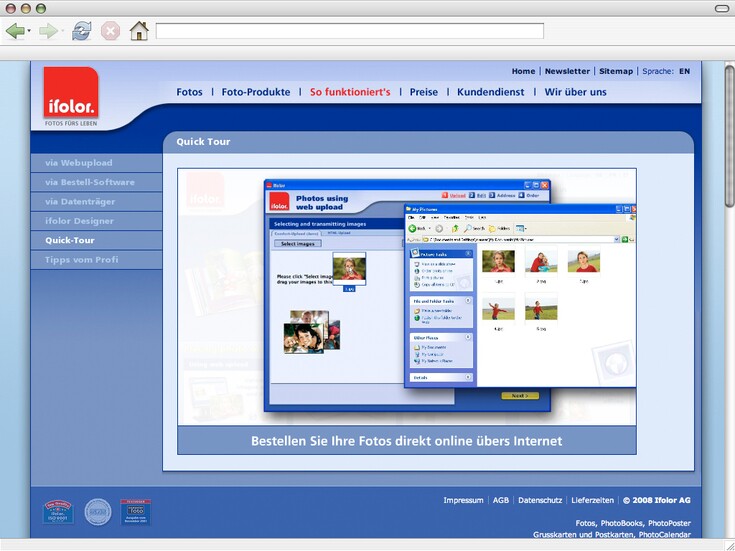Click step 2 Edit in demo header

tap(478, 196)
